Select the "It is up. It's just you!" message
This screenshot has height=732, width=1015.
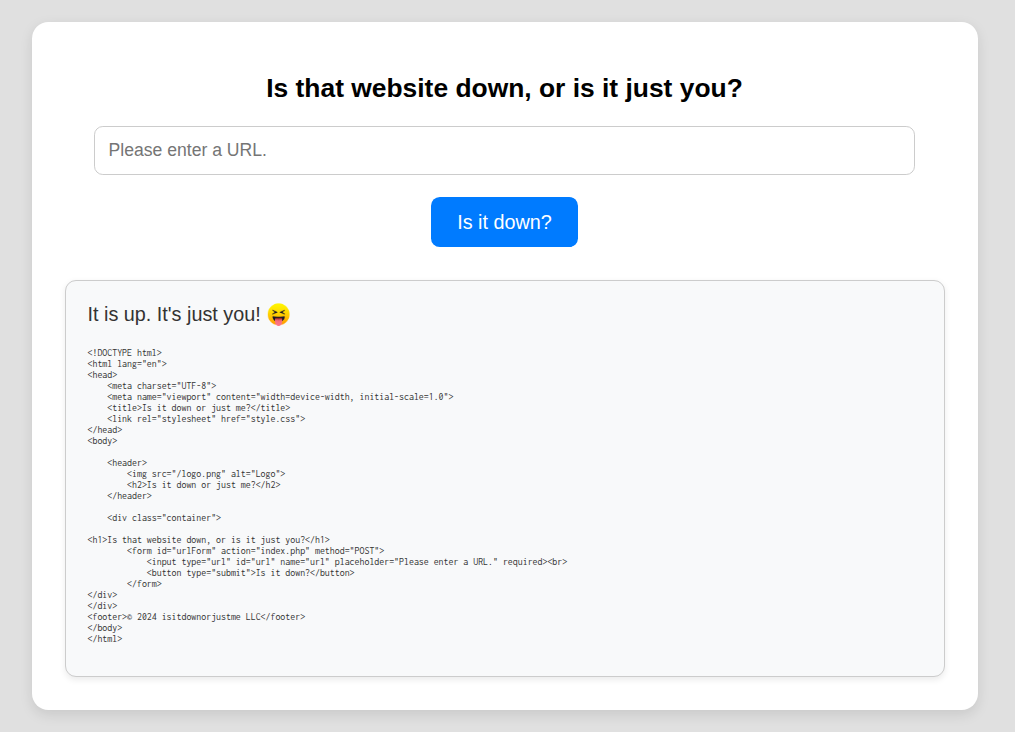click(x=174, y=315)
